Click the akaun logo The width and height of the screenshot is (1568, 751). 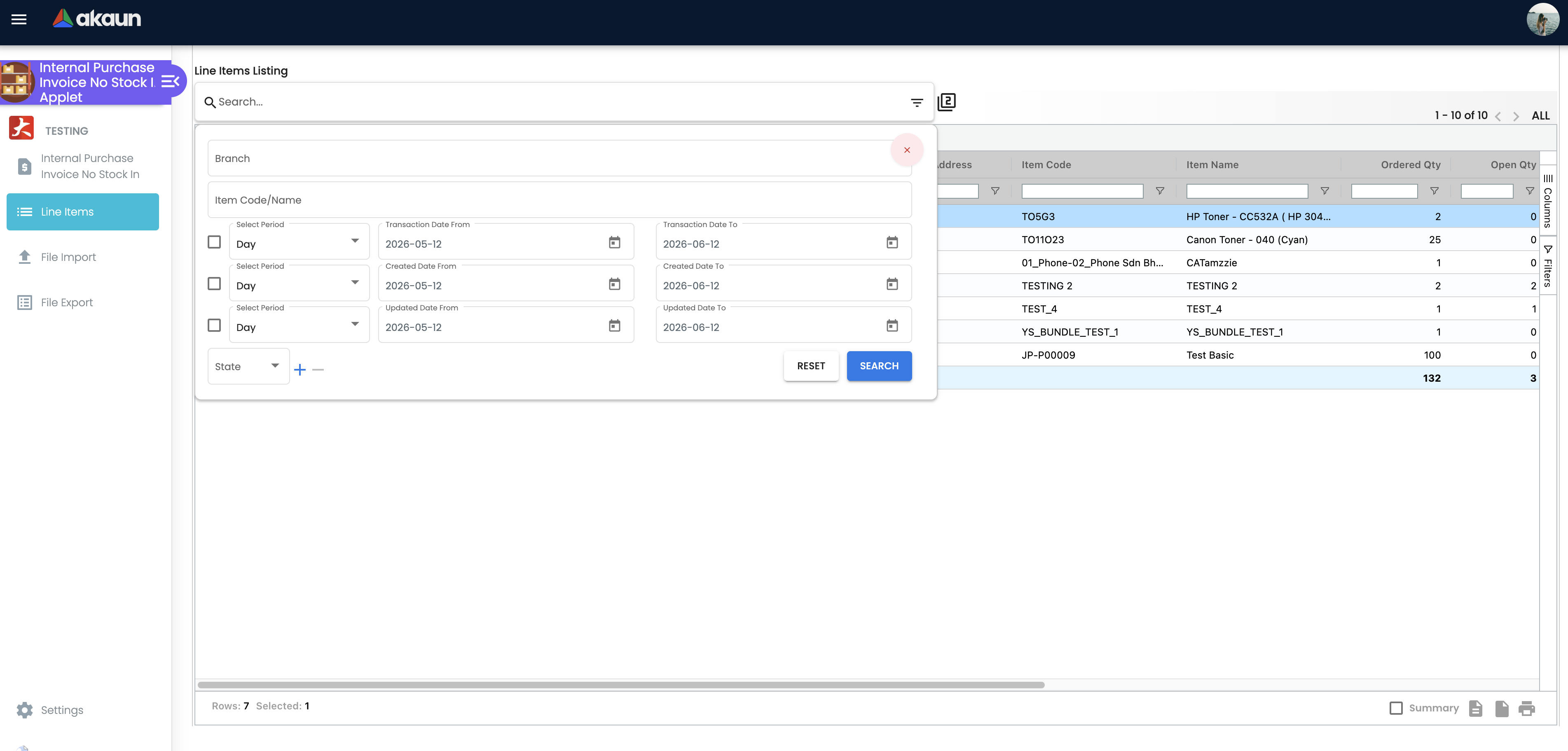pos(97,18)
